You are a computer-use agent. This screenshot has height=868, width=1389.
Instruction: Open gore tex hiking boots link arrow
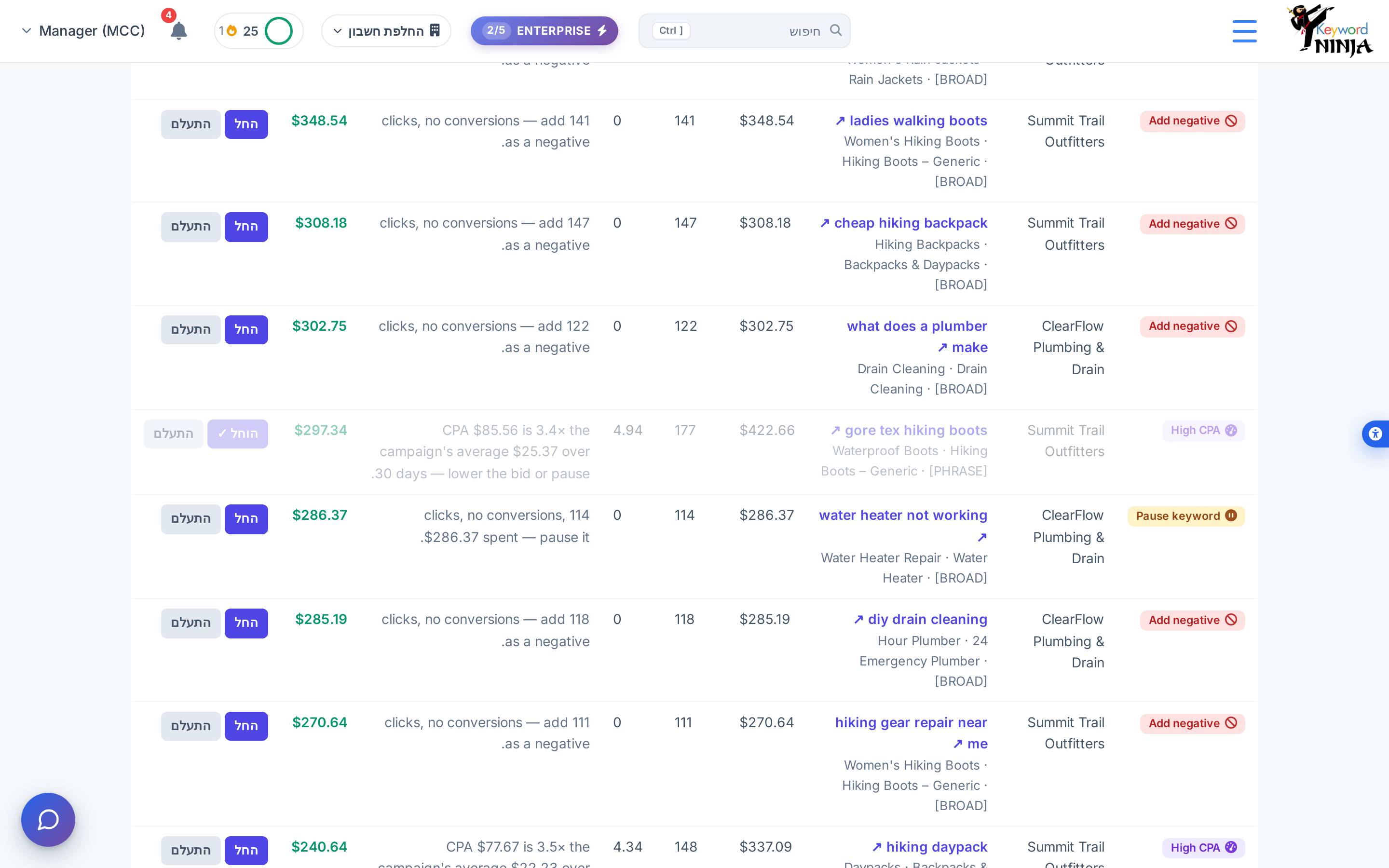(x=836, y=431)
